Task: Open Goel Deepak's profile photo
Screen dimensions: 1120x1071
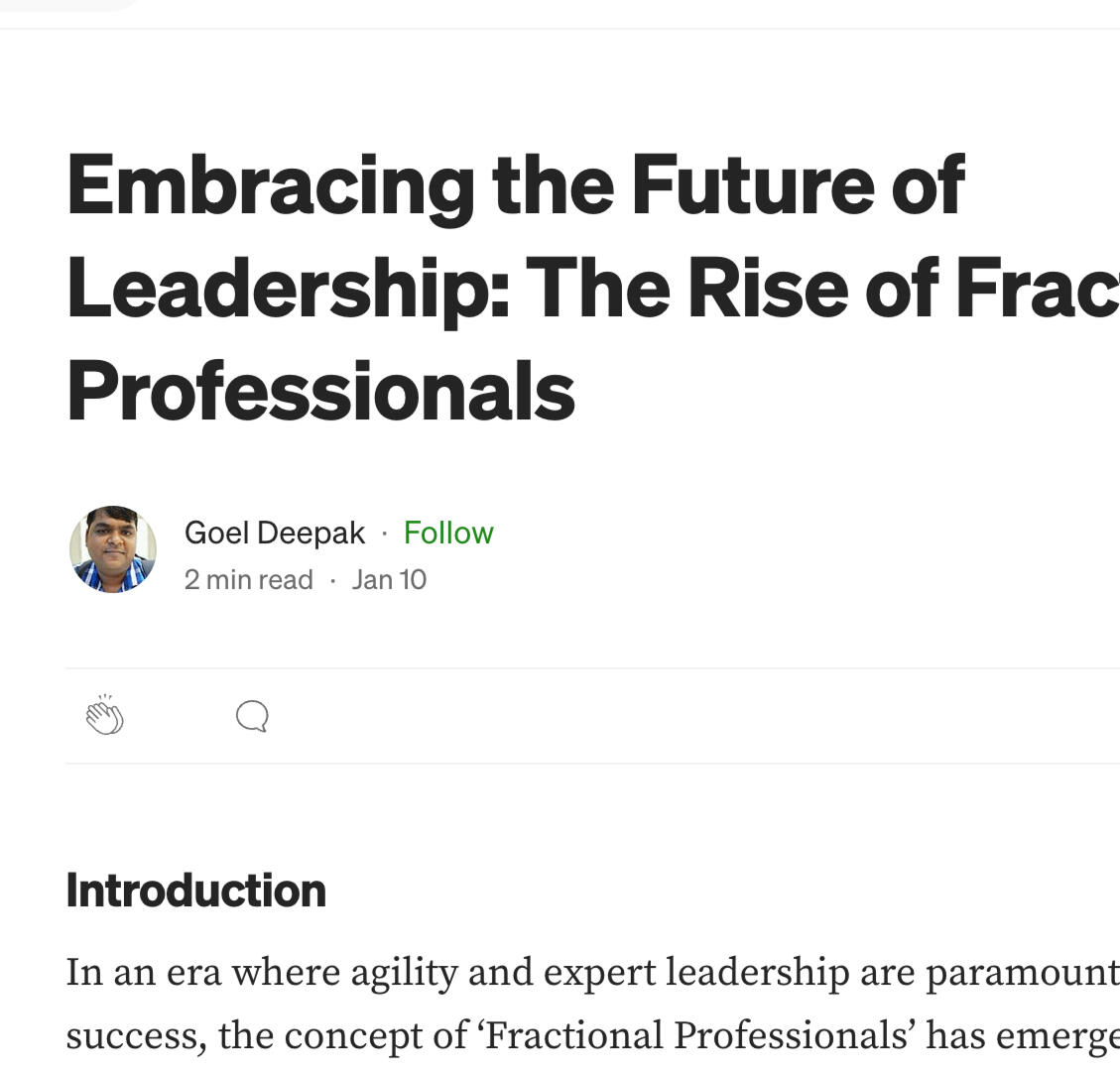Action: coord(113,549)
